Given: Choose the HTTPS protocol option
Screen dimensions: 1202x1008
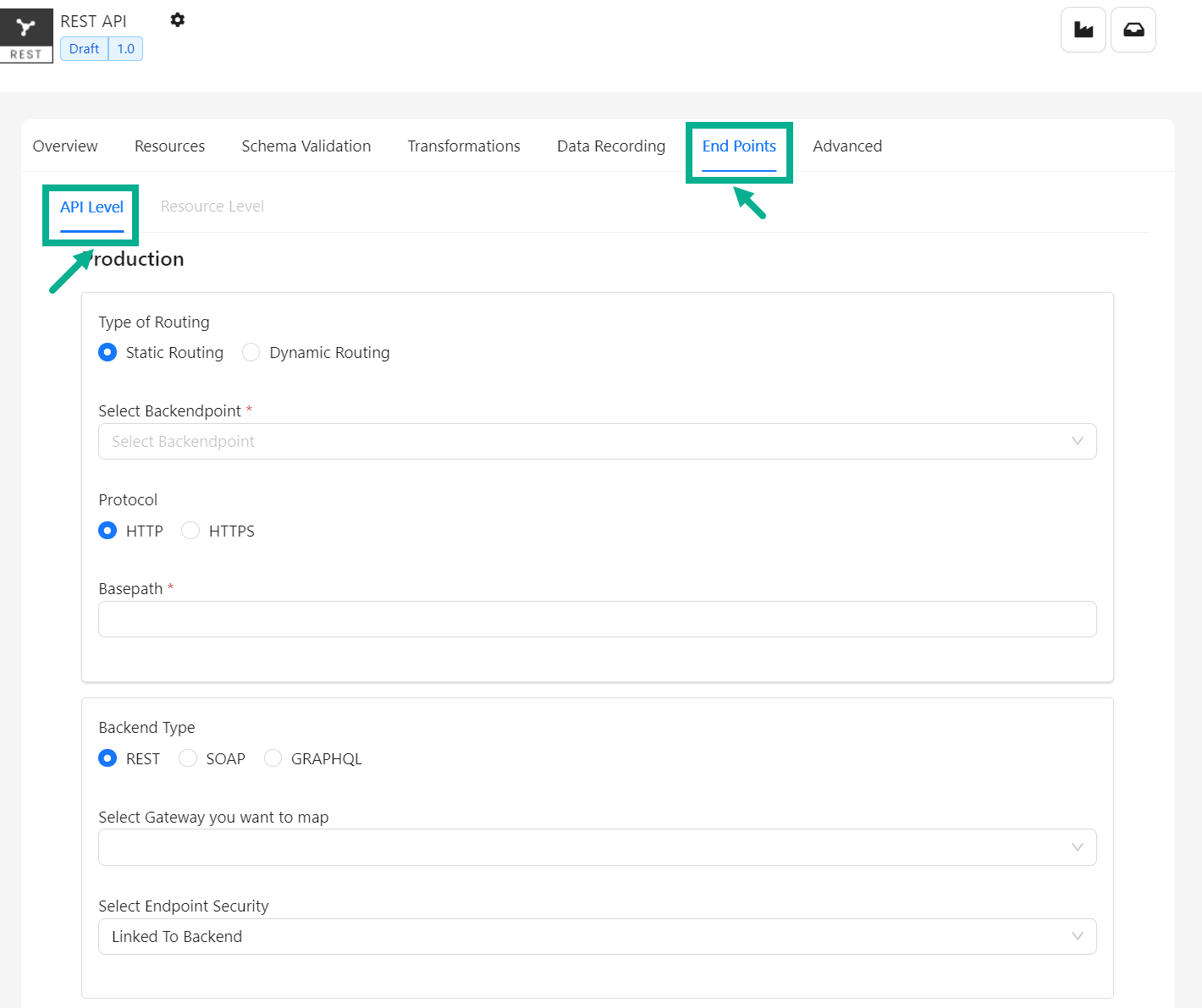Looking at the screenshot, I should point(190,531).
